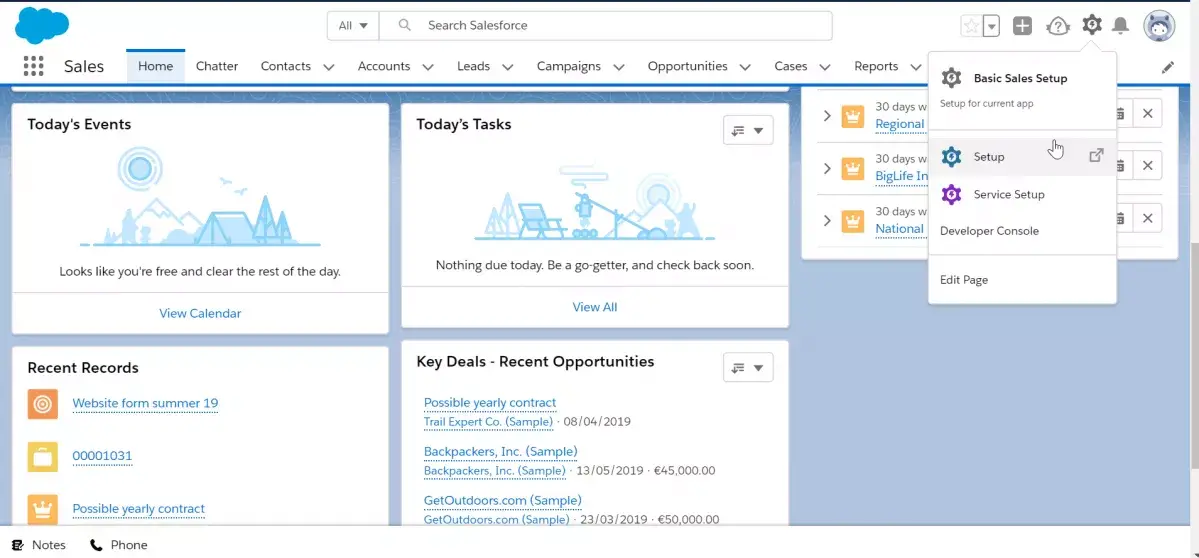Open the Leads tab

(473, 67)
